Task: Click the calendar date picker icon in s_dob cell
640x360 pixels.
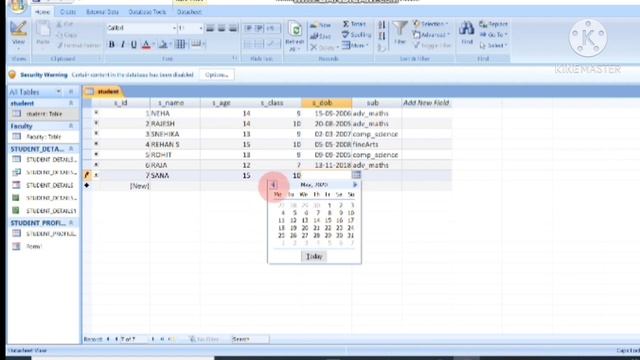Action: tap(356, 175)
